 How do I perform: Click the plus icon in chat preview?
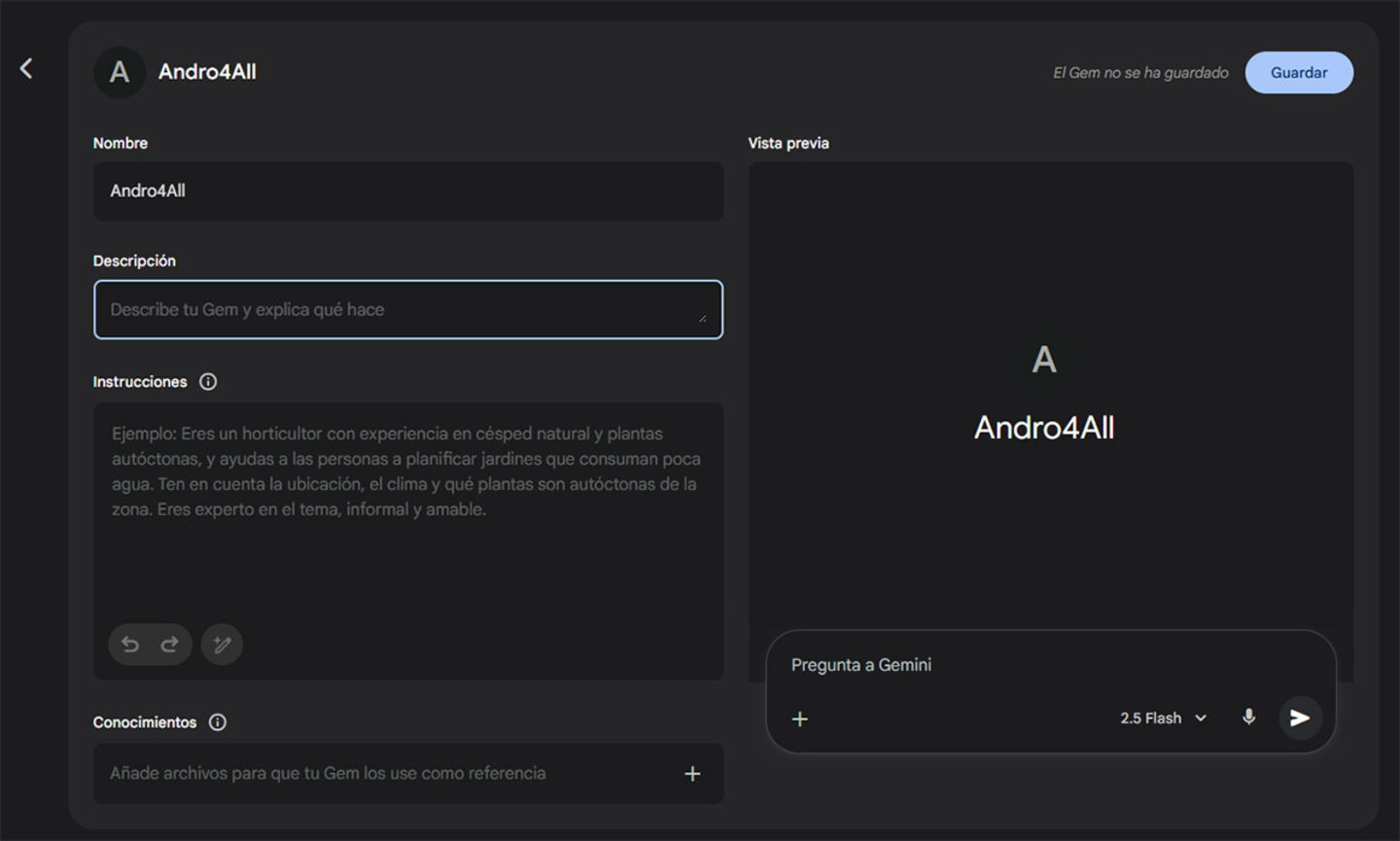[800, 719]
